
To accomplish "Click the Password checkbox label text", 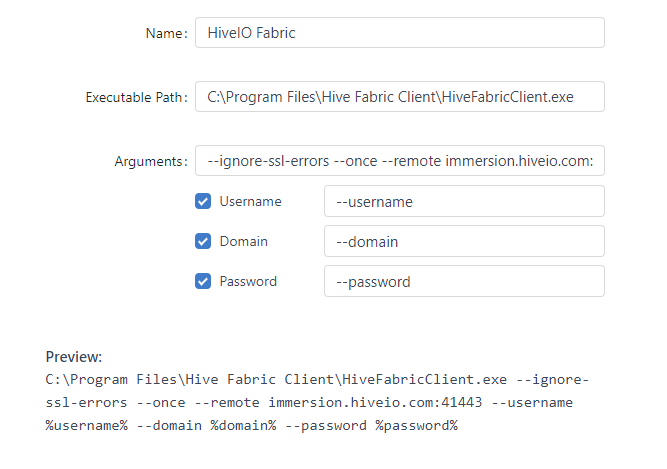I will pos(248,281).
